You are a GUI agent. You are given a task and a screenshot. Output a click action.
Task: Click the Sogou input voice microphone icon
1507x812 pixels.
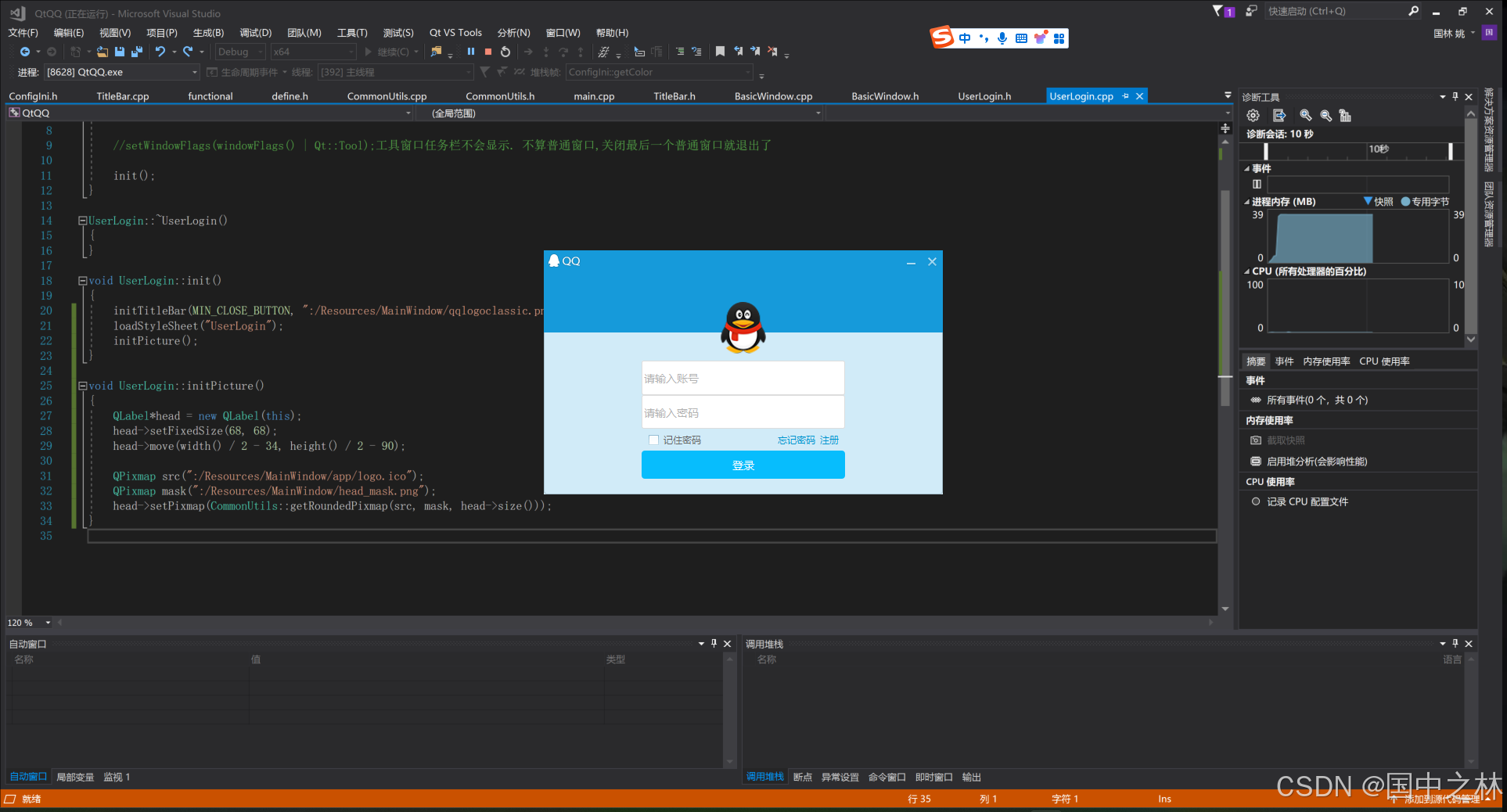click(1002, 38)
